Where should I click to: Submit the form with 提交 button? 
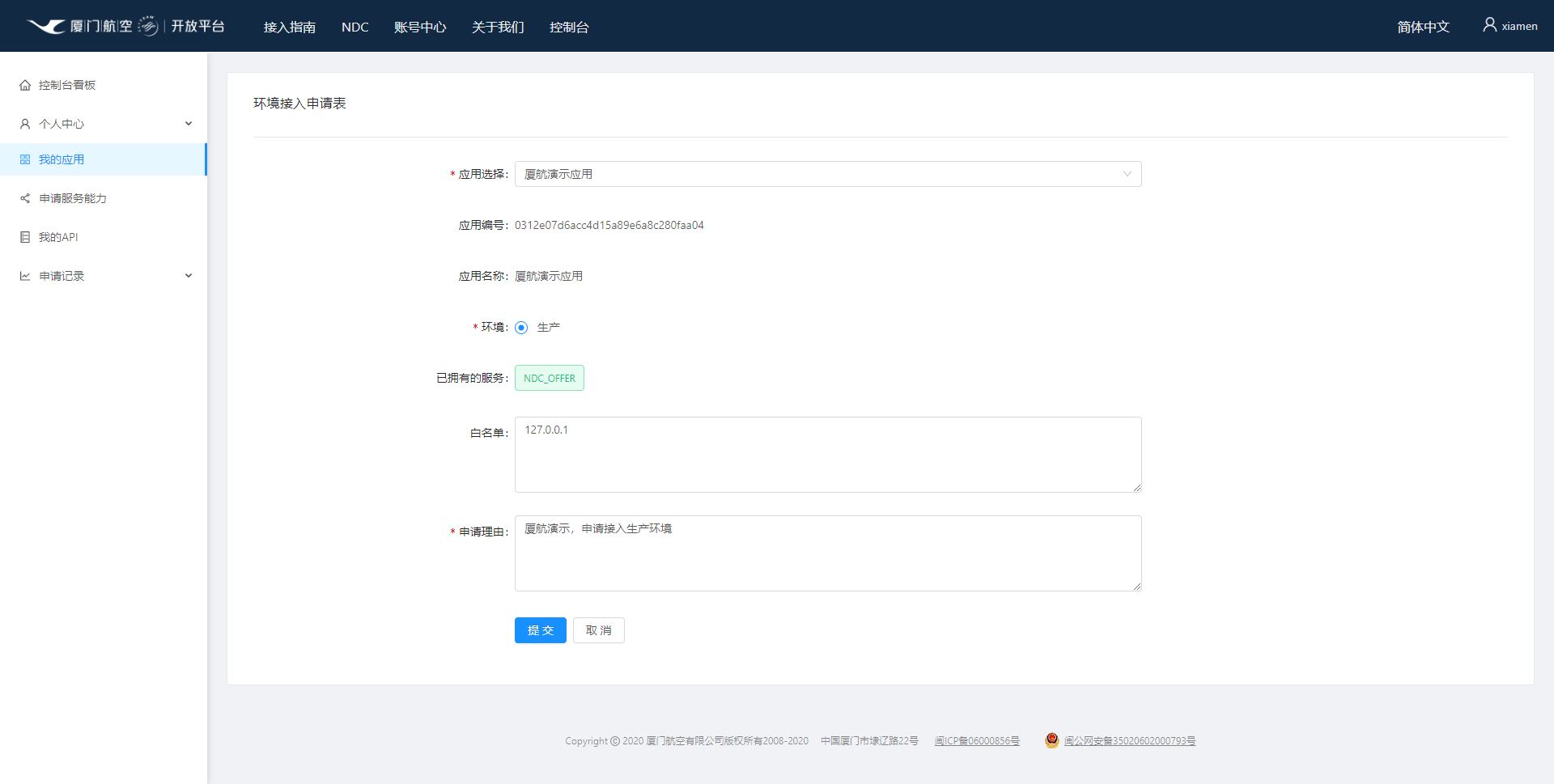[x=541, y=630]
